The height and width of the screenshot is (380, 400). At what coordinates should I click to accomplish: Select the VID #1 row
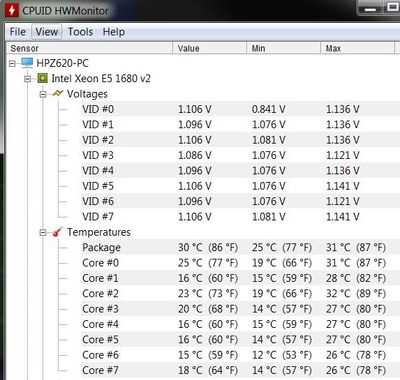coord(240,124)
